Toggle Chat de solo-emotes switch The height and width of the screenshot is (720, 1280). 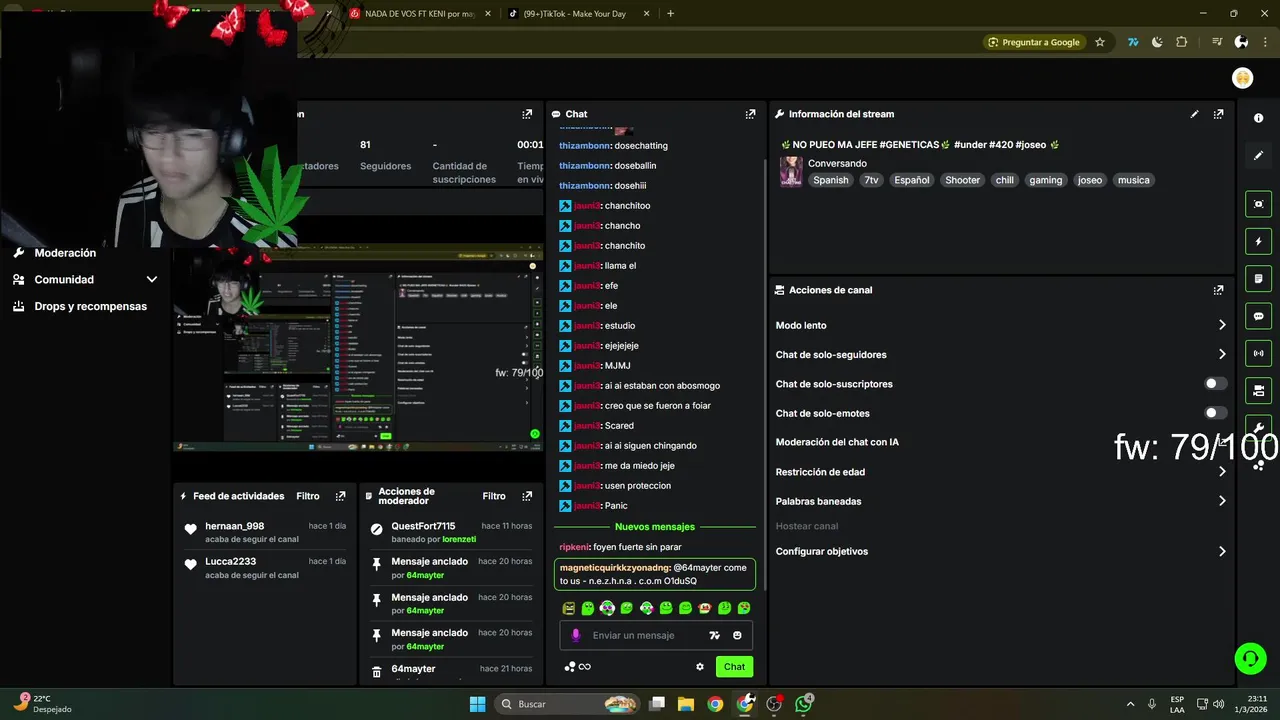[x=1215, y=413]
